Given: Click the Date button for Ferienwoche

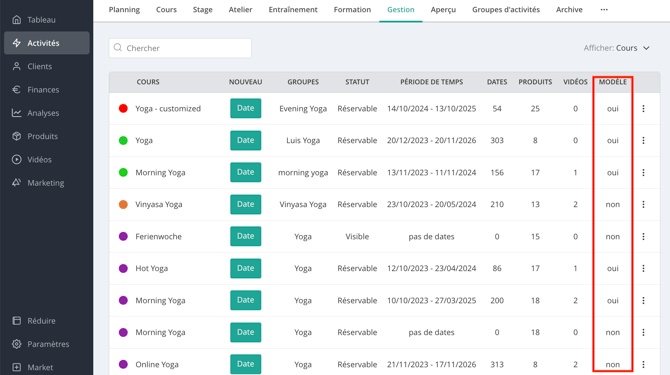Looking at the screenshot, I should pyautogui.click(x=246, y=236).
